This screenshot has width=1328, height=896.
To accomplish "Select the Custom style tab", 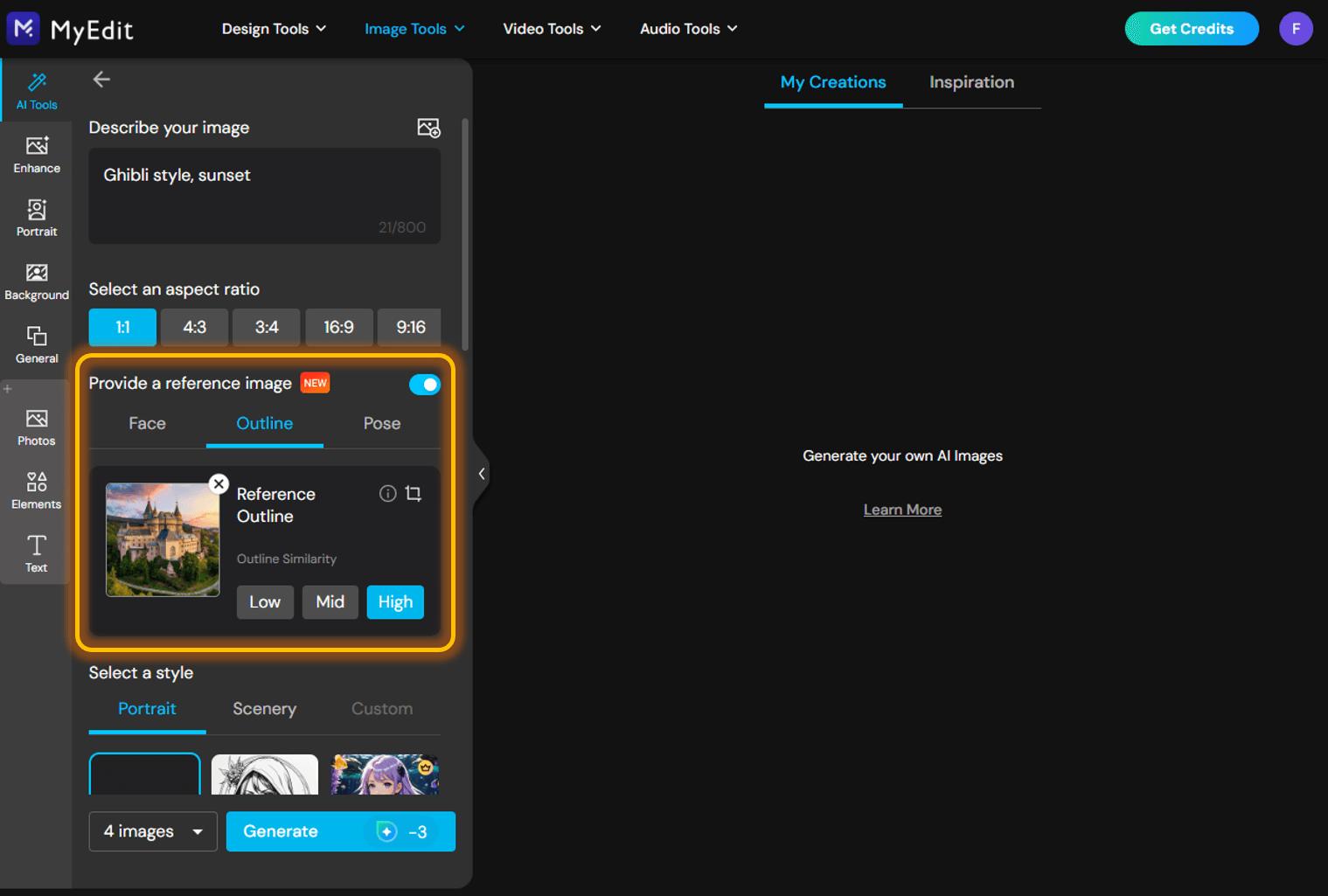I will point(382,709).
